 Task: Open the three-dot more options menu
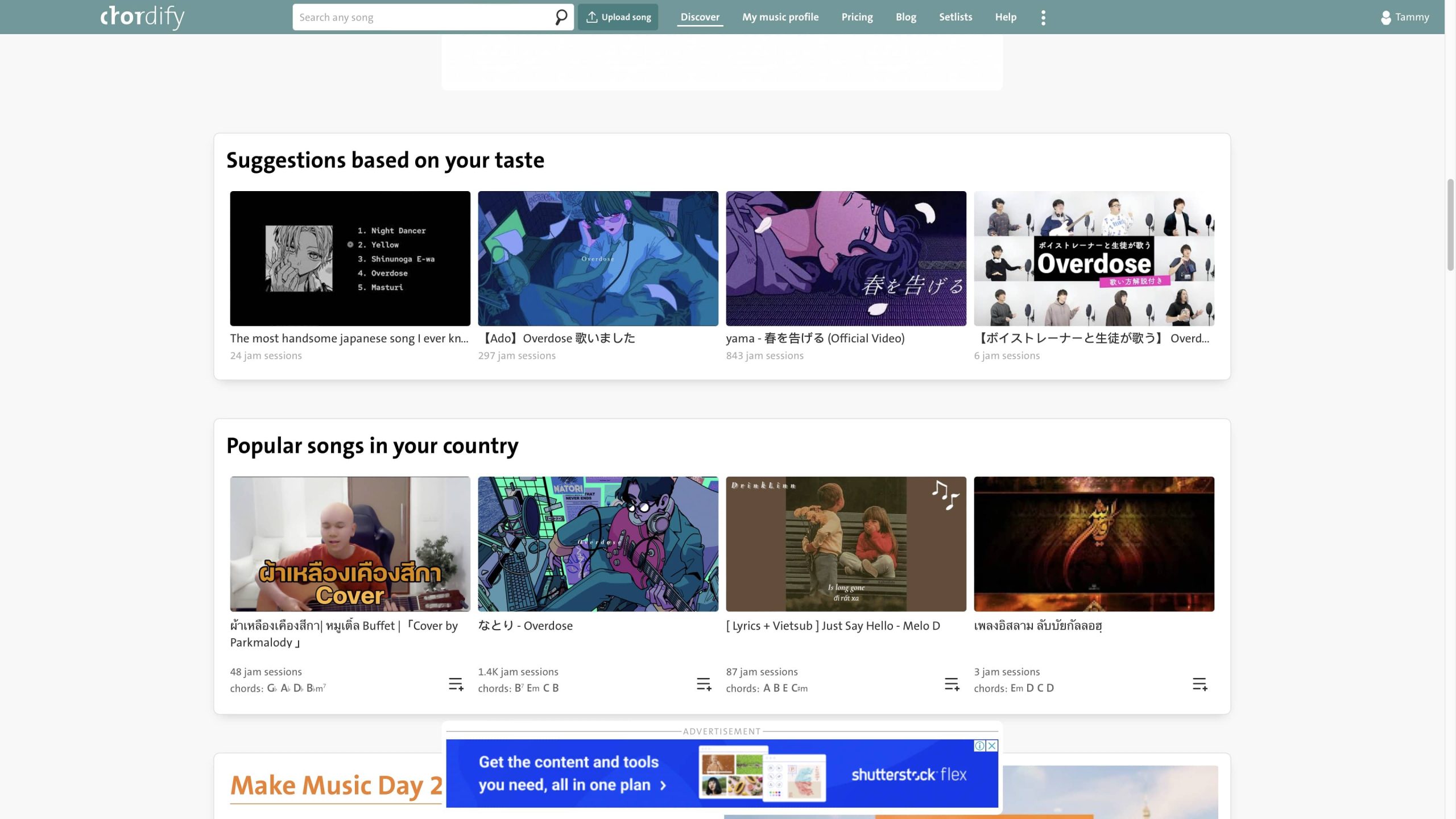click(x=1043, y=17)
